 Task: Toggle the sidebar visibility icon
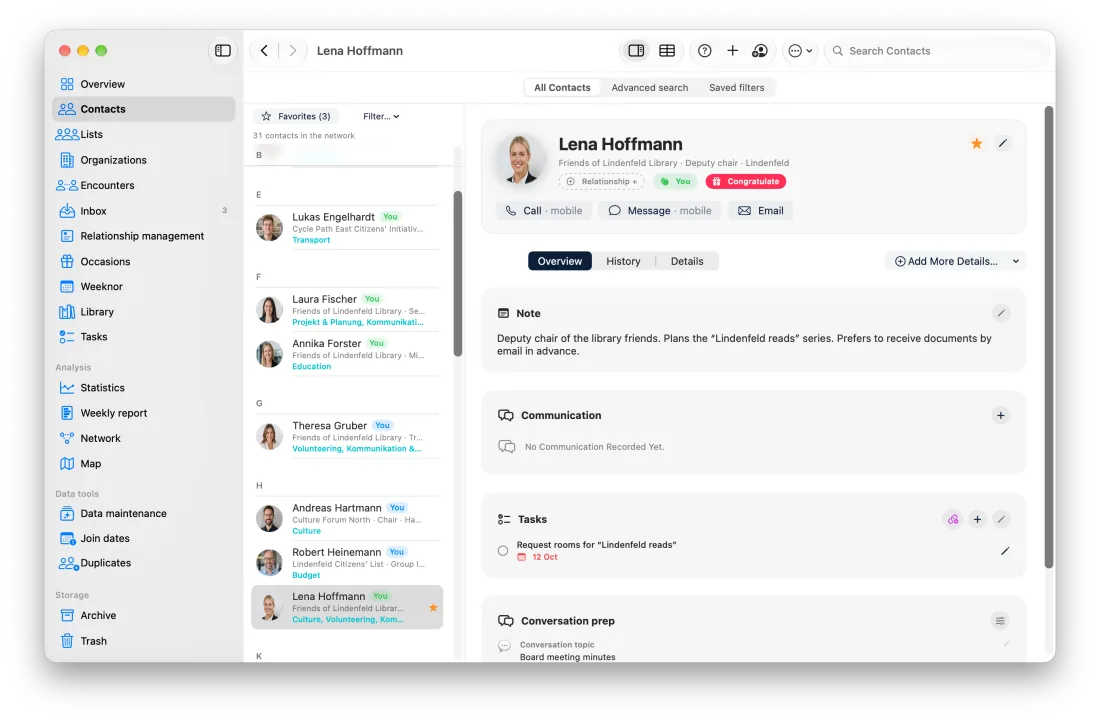tap(222, 50)
